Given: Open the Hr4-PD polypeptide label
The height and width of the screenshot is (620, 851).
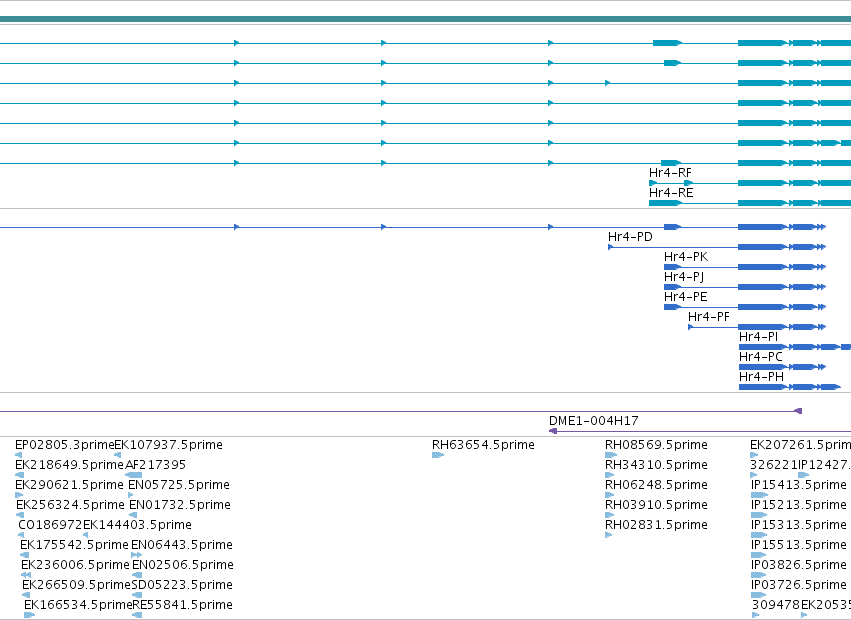Looking at the screenshot, I should click(630, 237).
